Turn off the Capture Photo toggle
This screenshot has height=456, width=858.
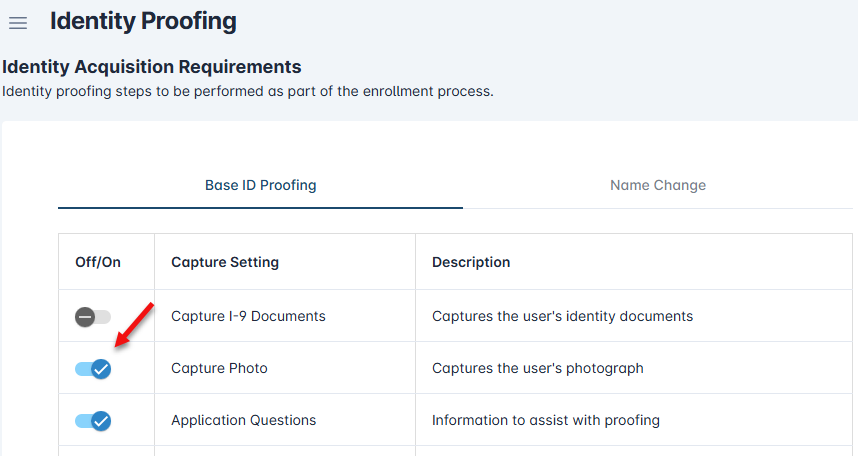click(93, 369)
